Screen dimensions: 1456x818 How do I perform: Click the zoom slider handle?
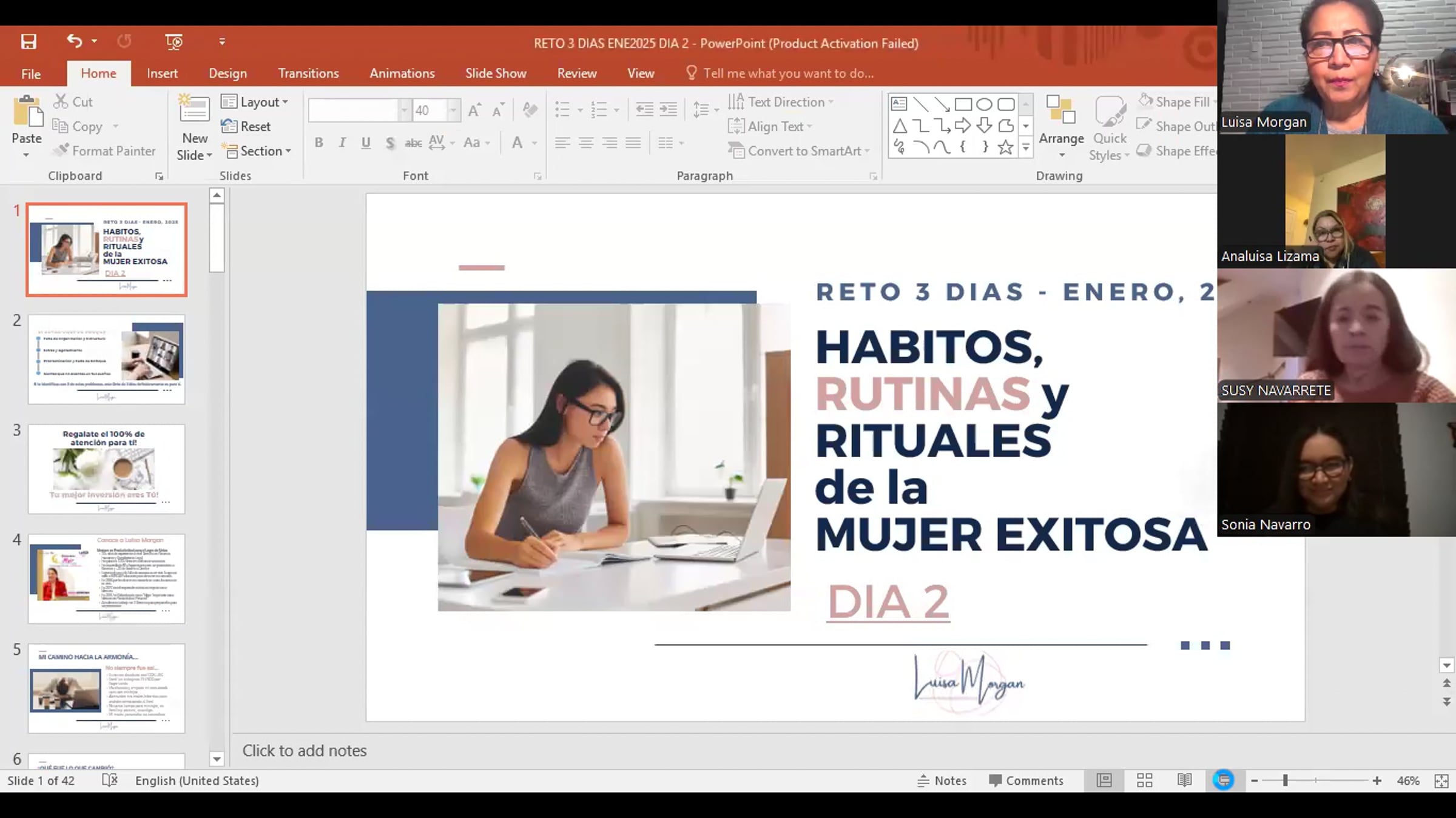(1285, 781)
